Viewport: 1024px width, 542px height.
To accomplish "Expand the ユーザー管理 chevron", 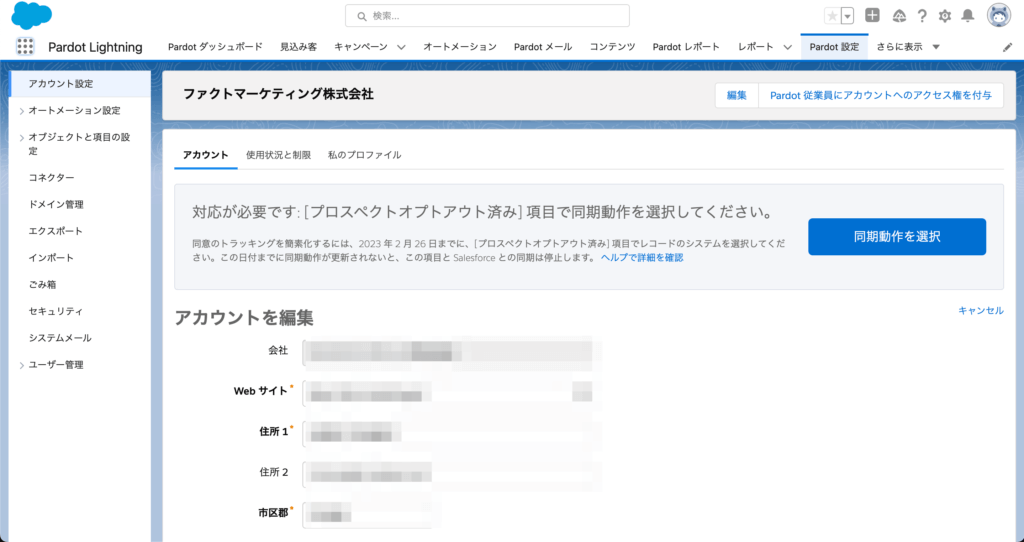I will [x=22, y=366].
